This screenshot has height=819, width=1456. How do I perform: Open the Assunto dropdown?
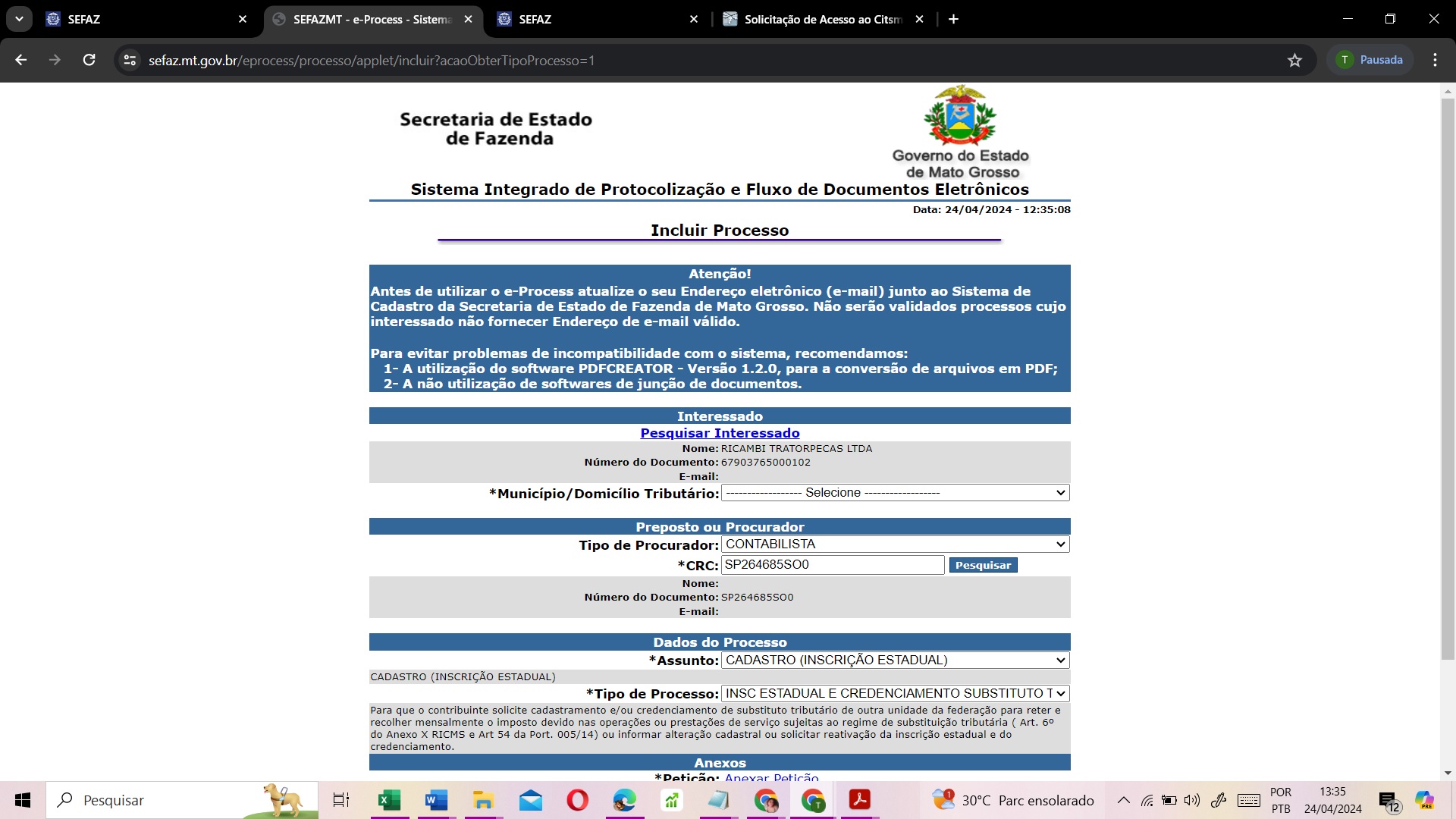coord(895,661)
